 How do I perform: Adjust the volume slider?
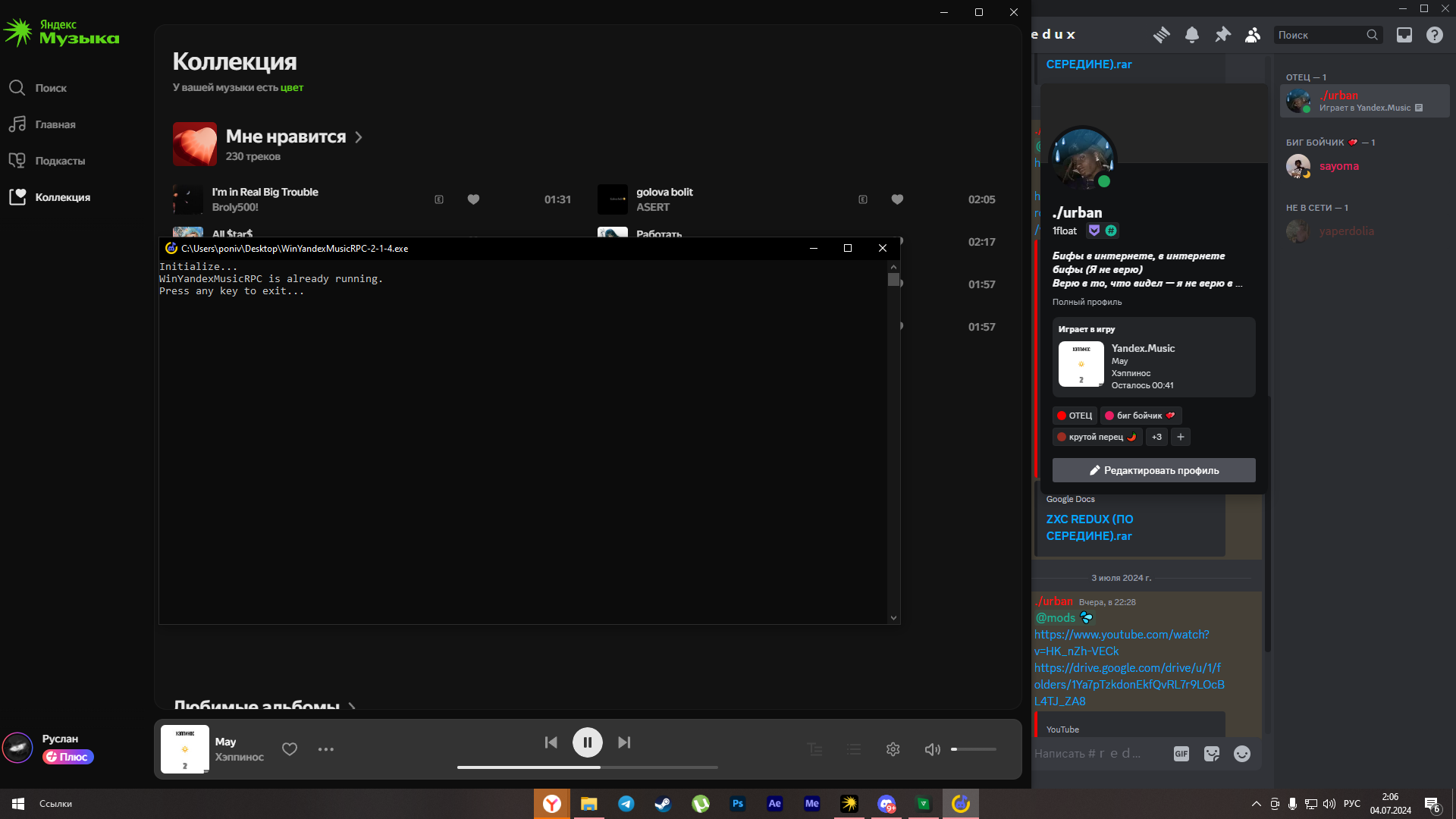974,749
